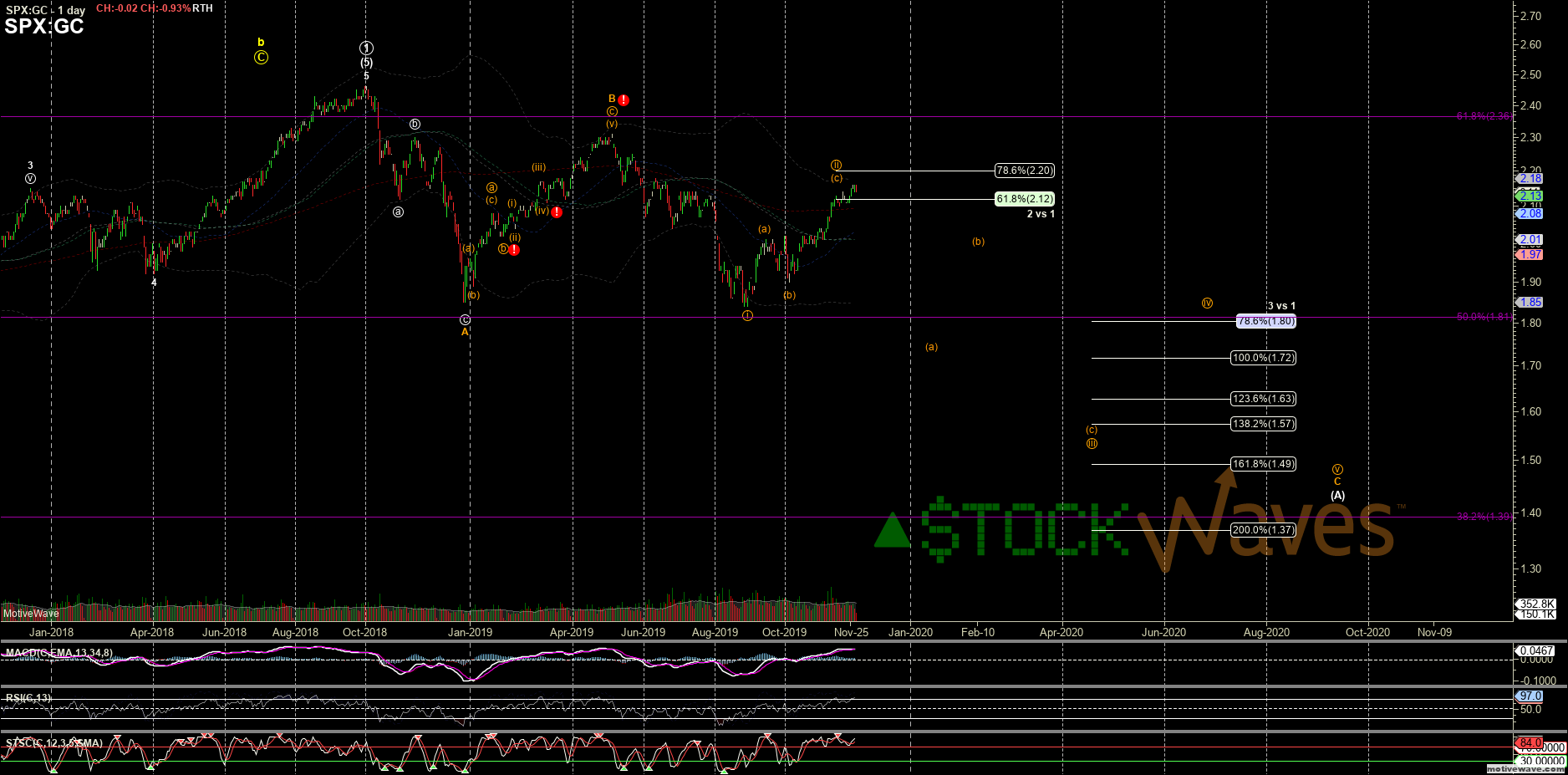Click the red alert icon beside circled b
The image size is (1568, 775).
coord(515,250)
